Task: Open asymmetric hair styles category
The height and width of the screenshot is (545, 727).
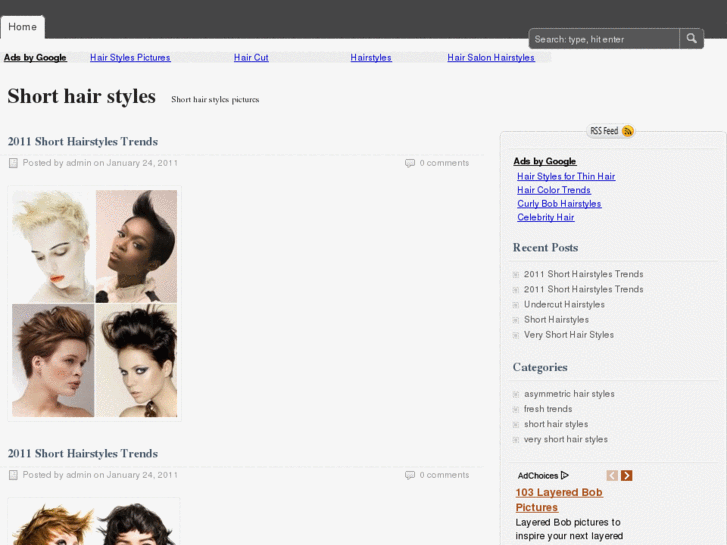Action: [569, 394]
